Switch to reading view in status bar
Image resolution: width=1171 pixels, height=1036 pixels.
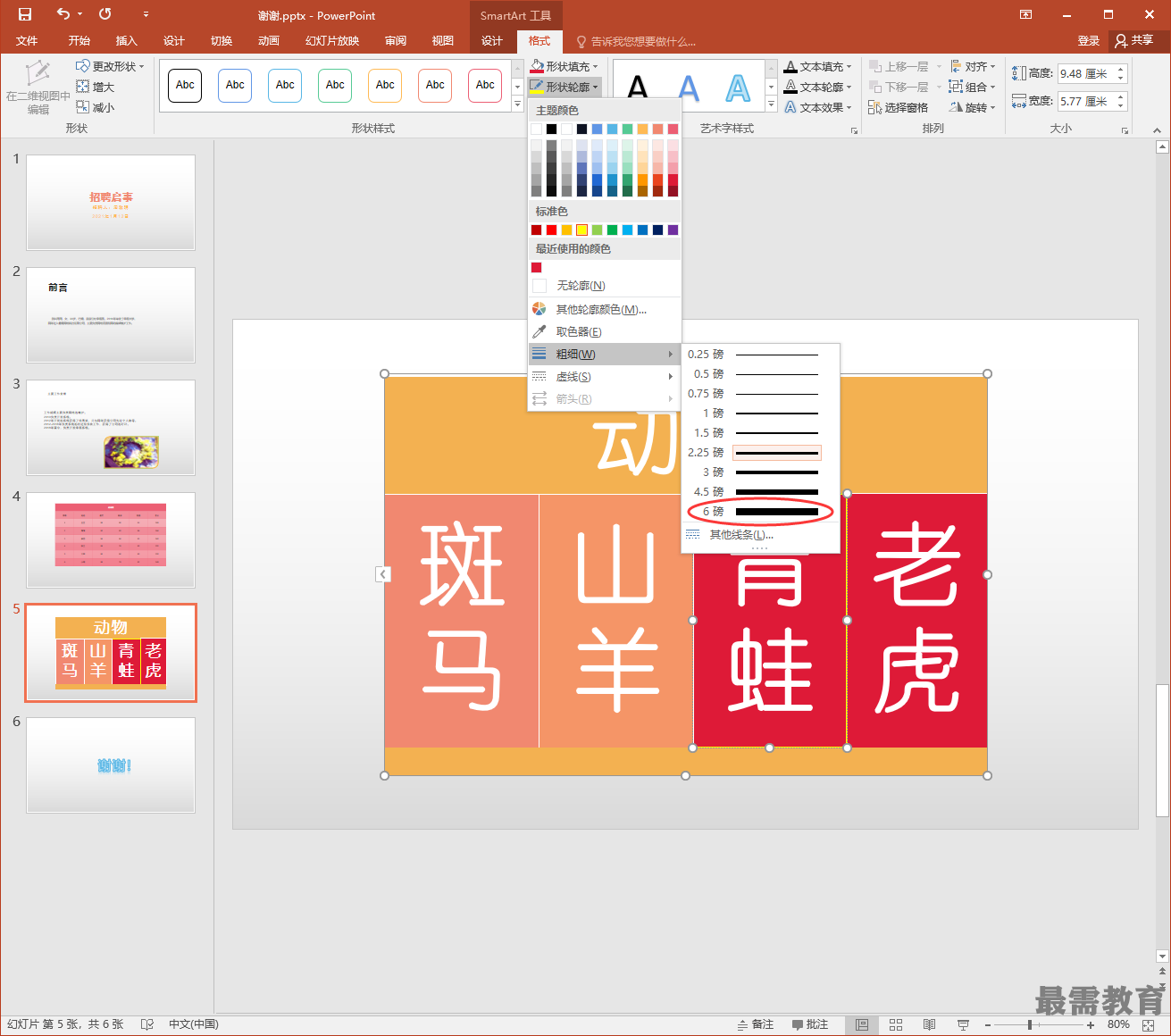[930, 1024]
